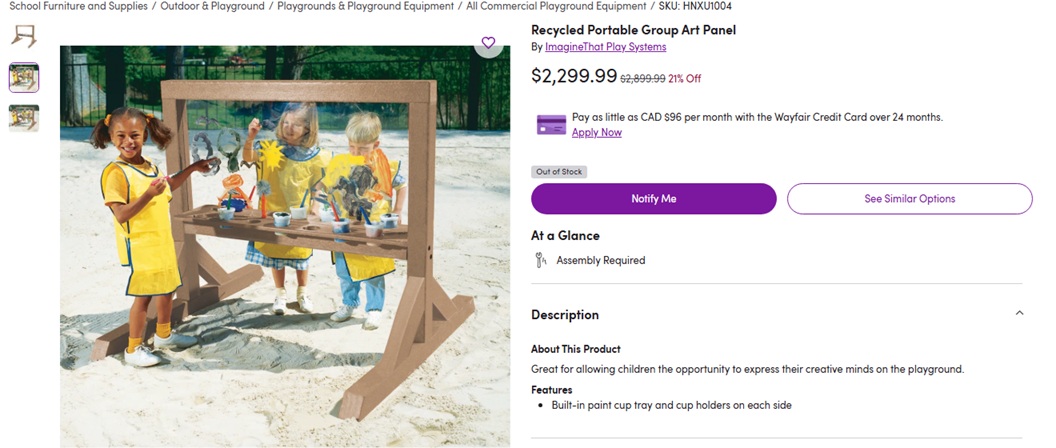The height and width of the screenshot is (448, 1056).
Task: Click See Similar Options button
Action: point(909,199)
